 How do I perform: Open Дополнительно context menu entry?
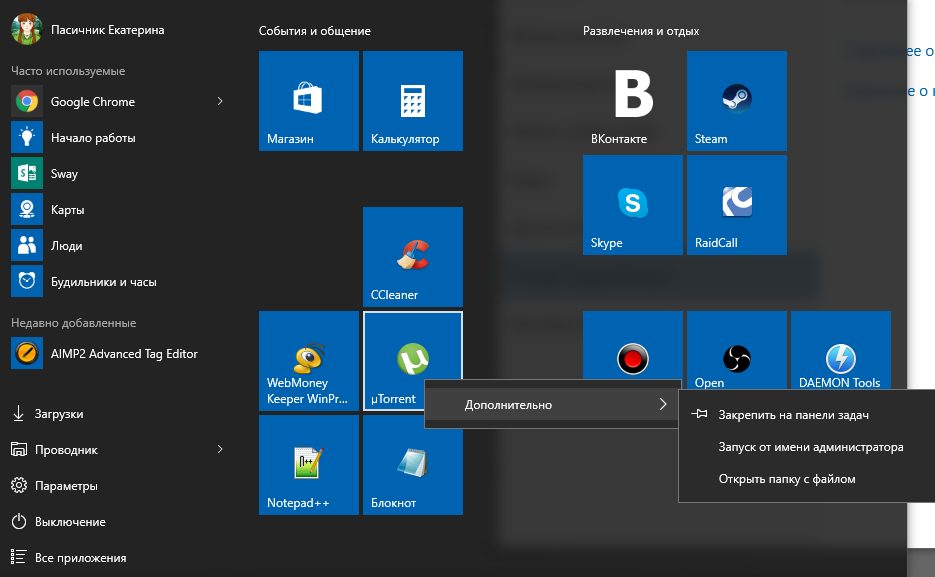552,404
